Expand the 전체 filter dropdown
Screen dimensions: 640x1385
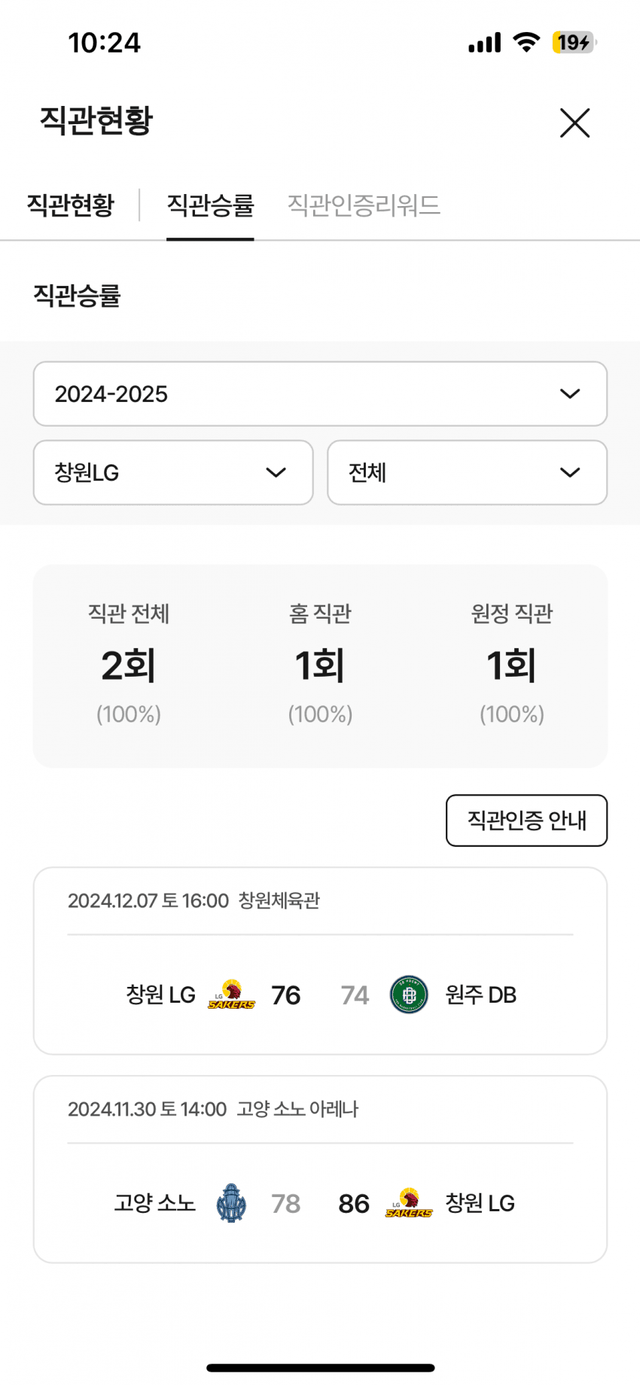(467, 473)
